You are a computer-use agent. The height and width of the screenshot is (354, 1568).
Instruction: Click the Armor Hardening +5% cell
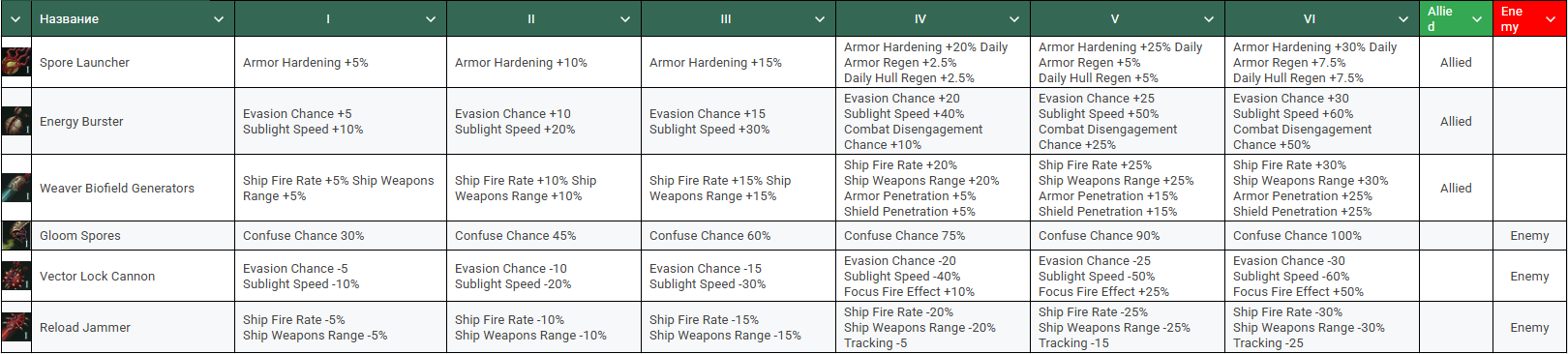pos(340,62)
